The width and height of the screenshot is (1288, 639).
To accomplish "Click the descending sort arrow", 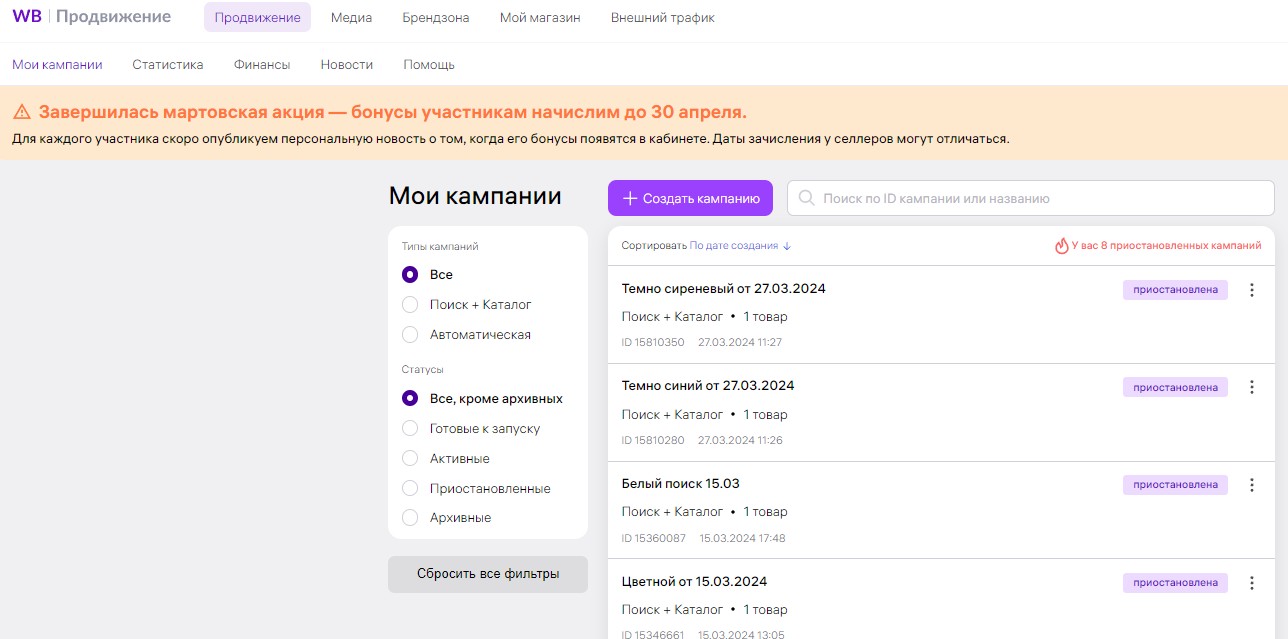I will tap(785, 244).
